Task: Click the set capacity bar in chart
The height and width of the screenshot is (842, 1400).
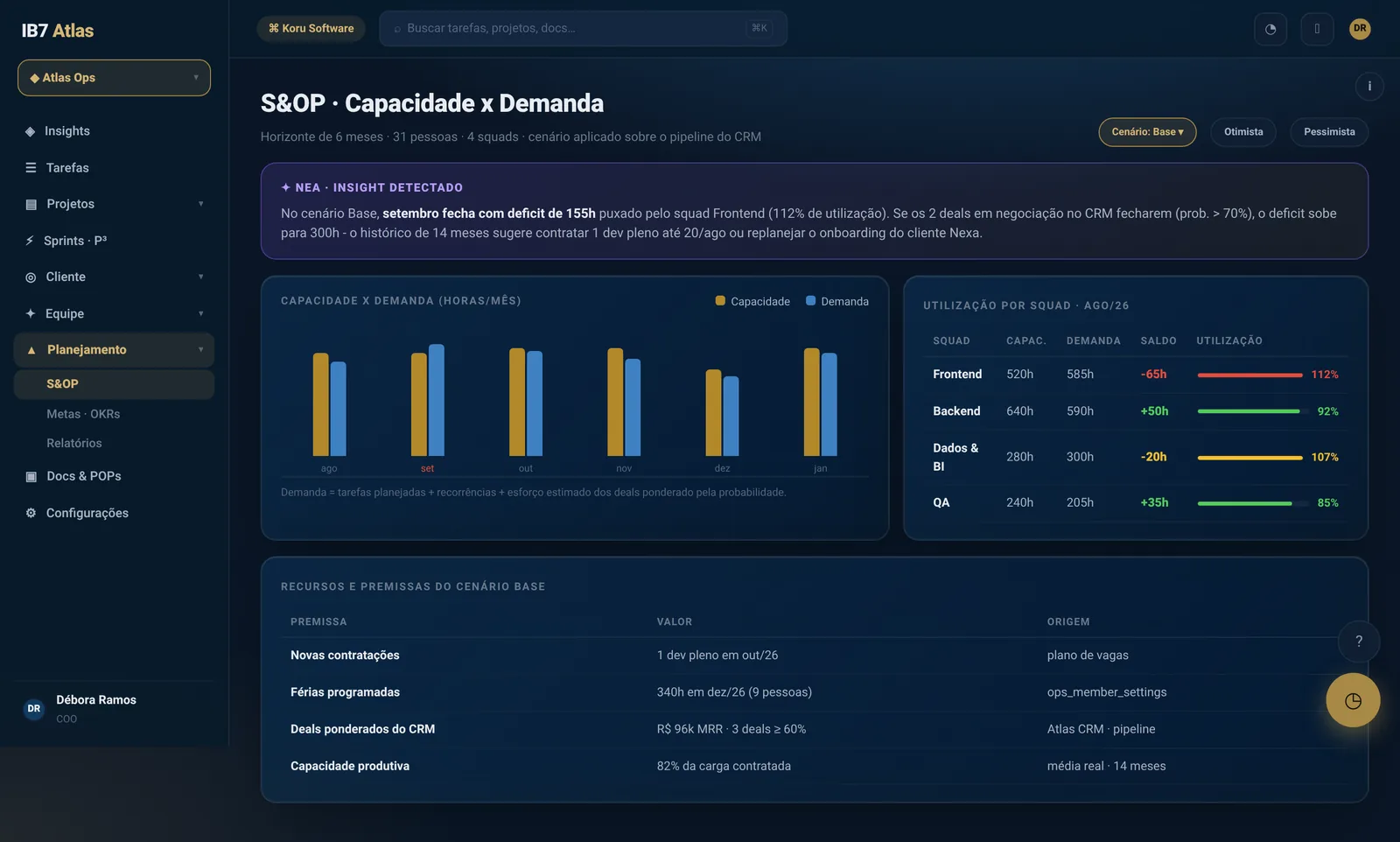Action: 419,404
